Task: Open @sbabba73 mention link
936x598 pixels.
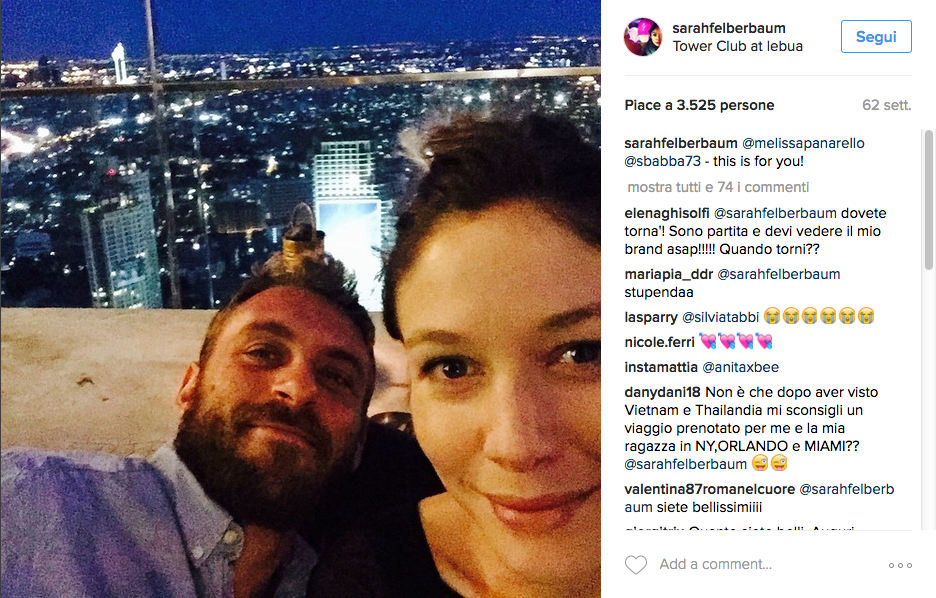Action: pos(663,161)
